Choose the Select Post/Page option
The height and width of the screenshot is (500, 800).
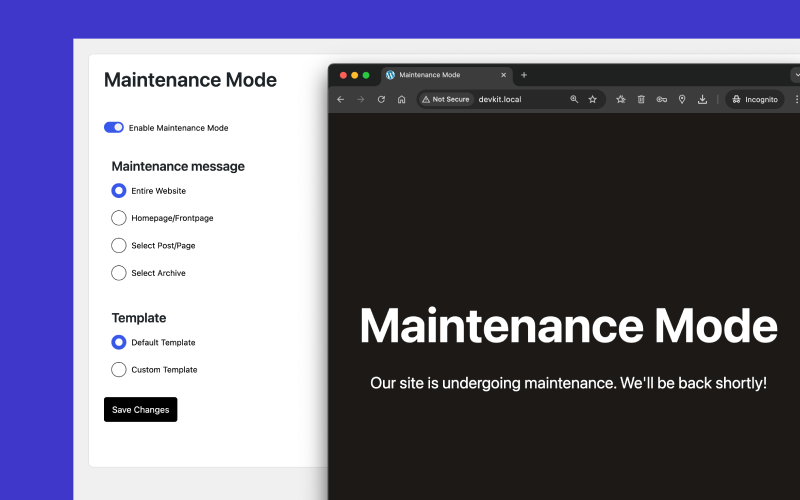tap(119, 245)
